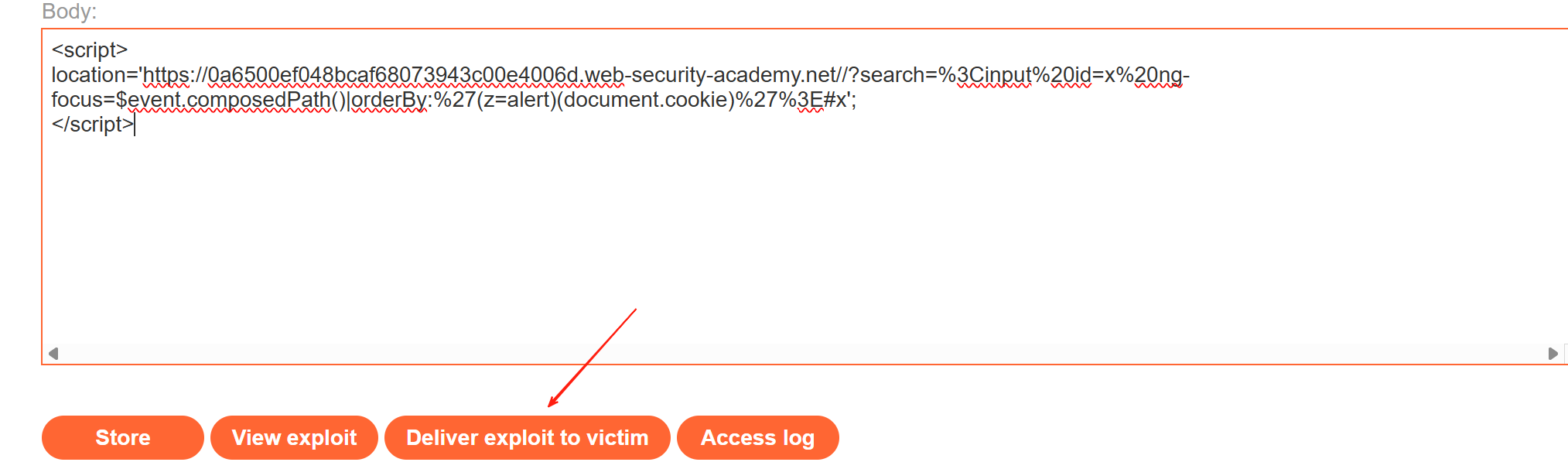
Task: Deliver exploit to victim
Action: (528, 437)
